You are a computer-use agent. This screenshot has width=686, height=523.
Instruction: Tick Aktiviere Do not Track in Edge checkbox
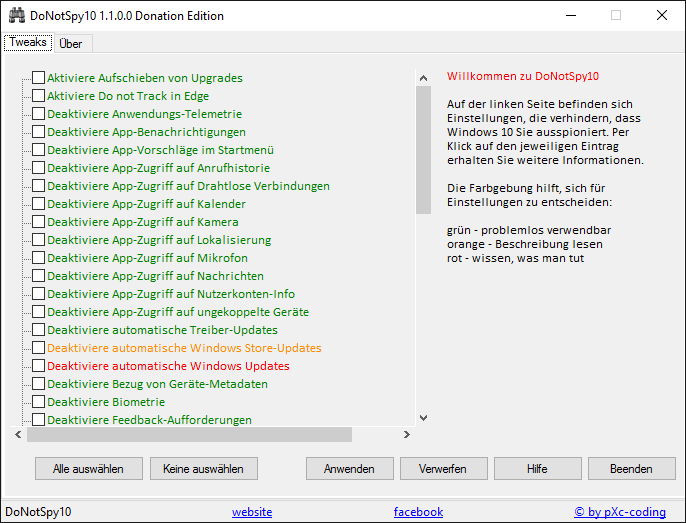point(38,95)
